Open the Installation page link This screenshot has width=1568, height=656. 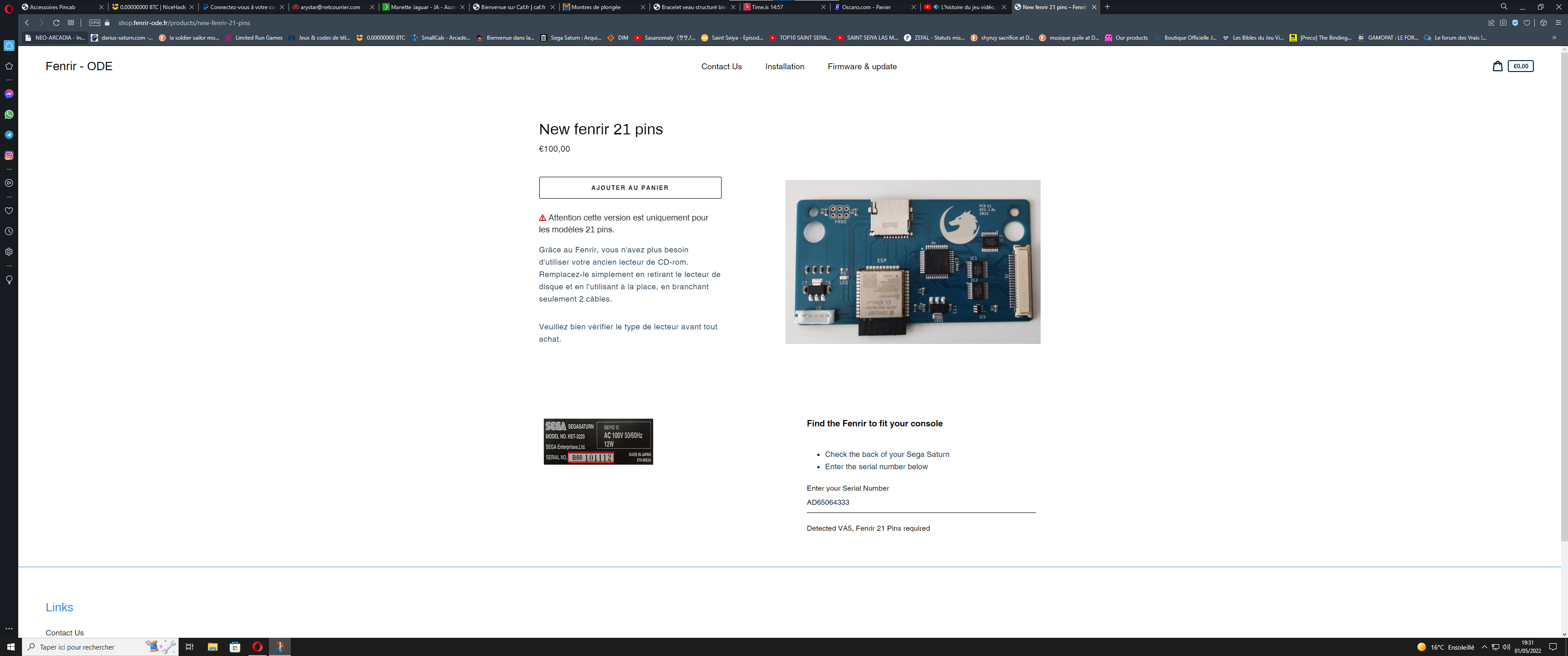pyautogui.click(x=784, y=67)
